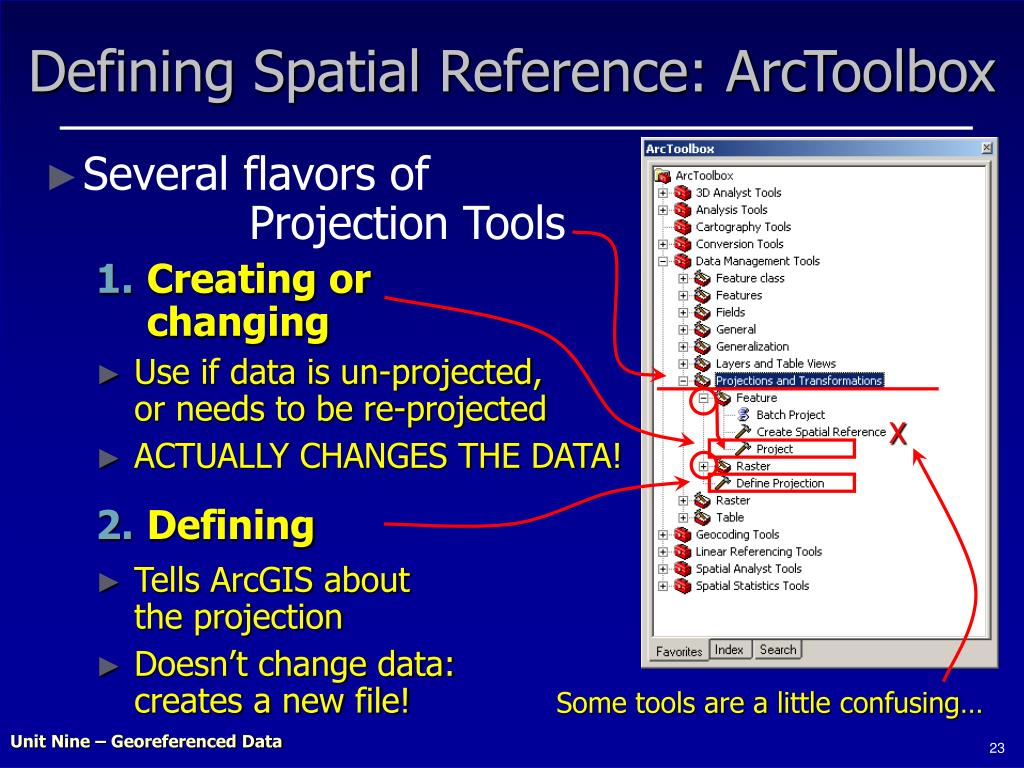The width and height of the screenshot is (1024, 768).
Task: Click the Feature class toolset icon
Action: point(702,278)
